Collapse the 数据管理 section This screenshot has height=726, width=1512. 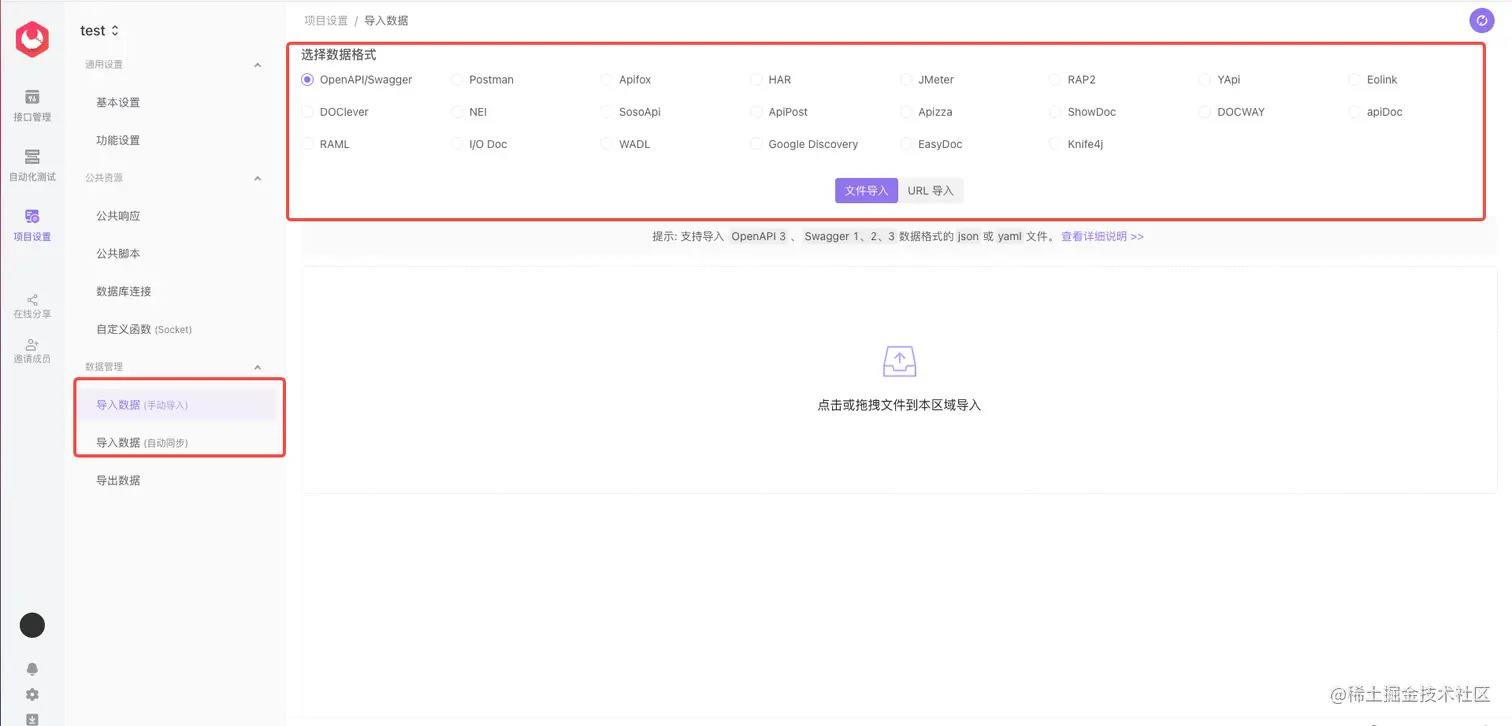[x=257, y=366]
